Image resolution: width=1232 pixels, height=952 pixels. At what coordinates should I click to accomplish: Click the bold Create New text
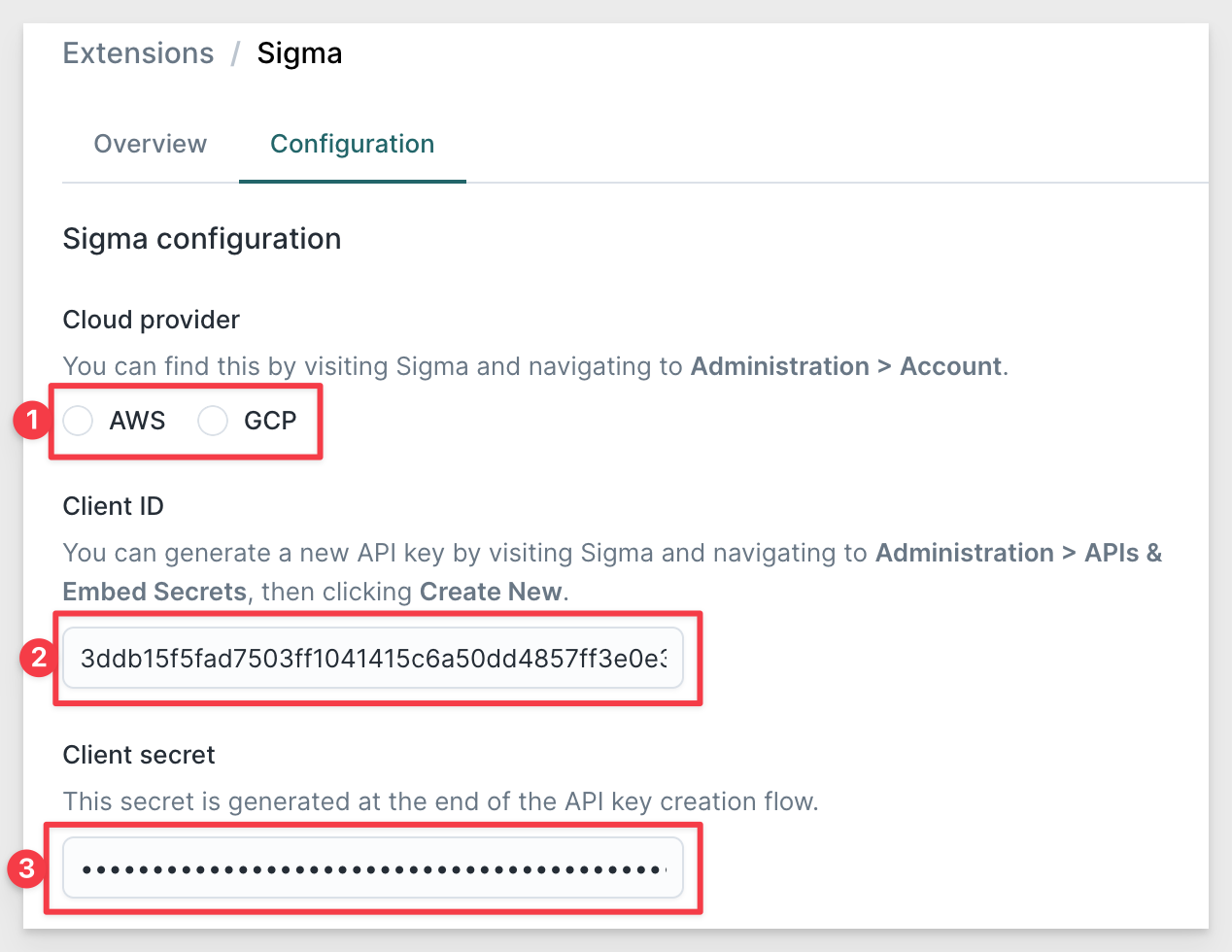491,592
